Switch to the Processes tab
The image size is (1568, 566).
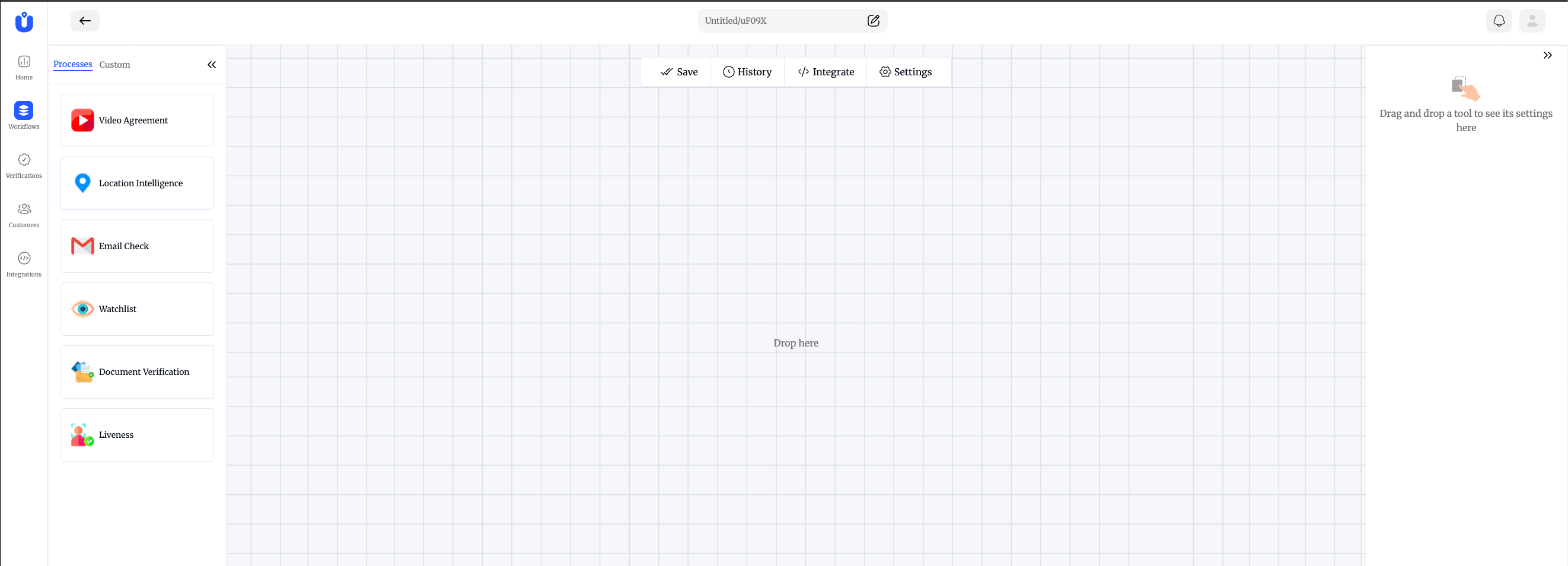[x=72, y=64]
